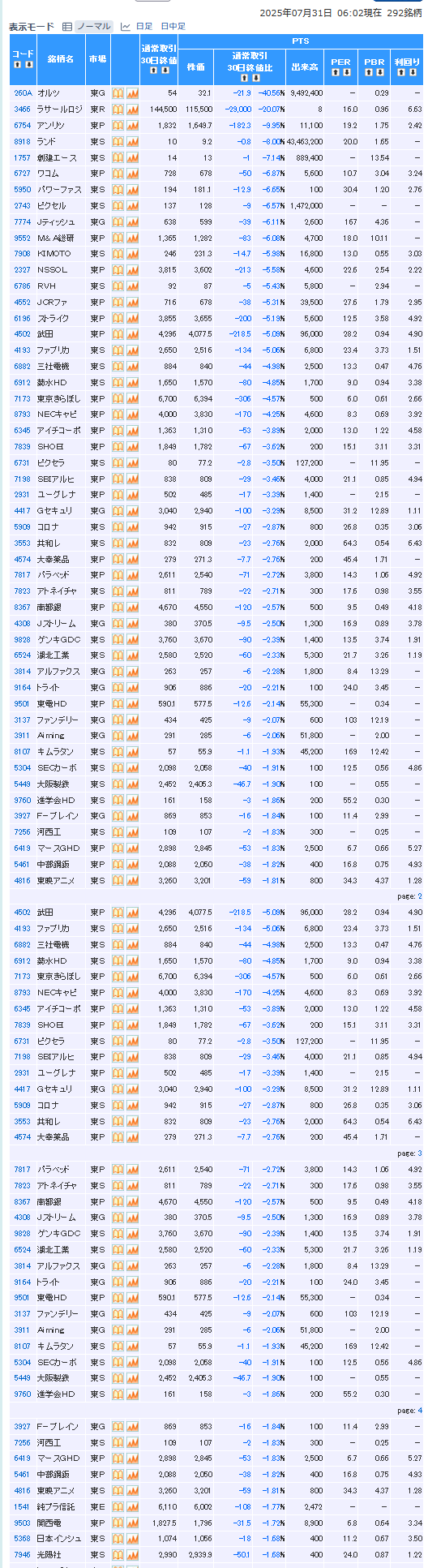This screenshot has width=428, height=1568.
Task: Open book icon for ワコム row
Action: coord(118,174)
